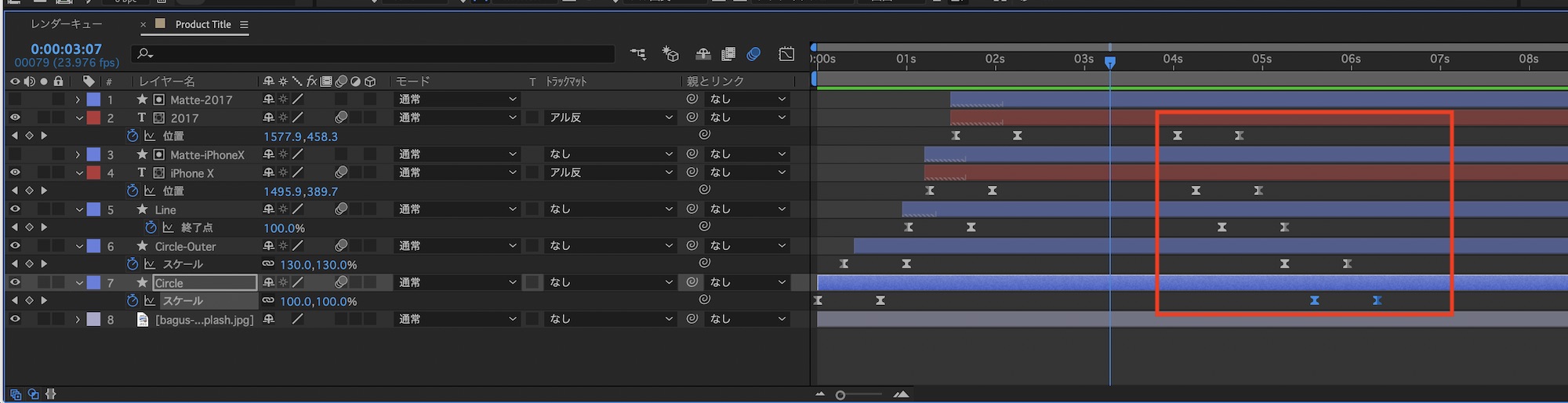Click the hide shy layers icon
The height and width of the screenshot is (403, 1568).
pos(703,54)
